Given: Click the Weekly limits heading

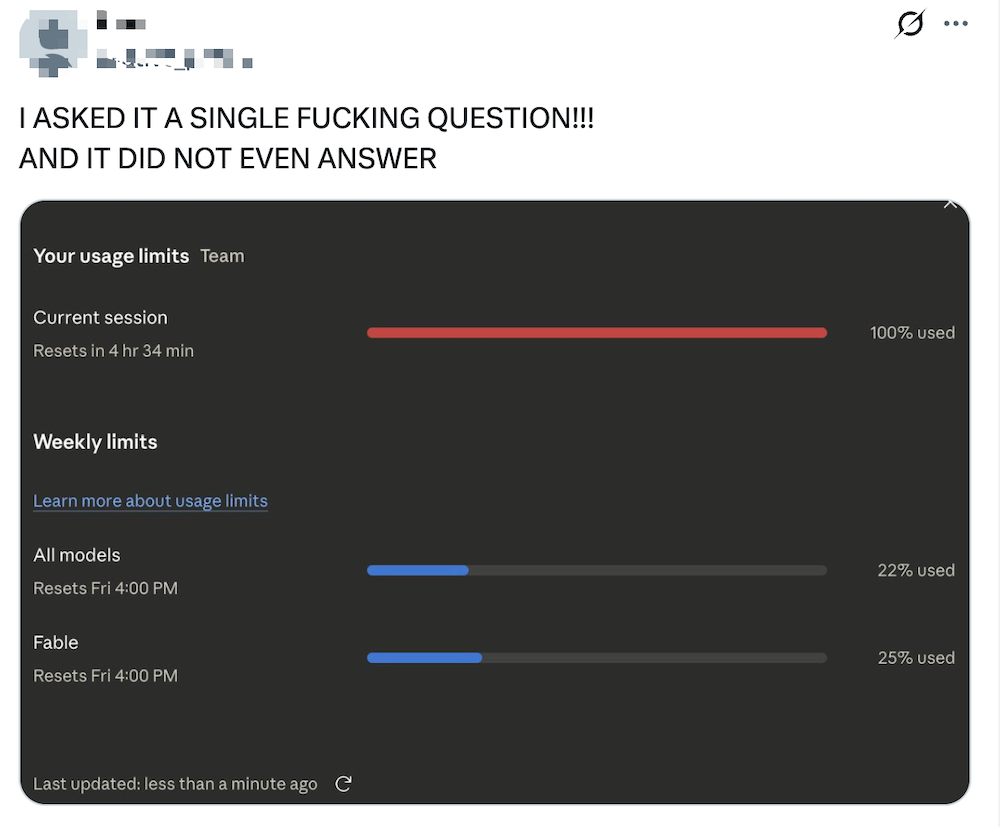Looking at the screenshot, I should 95,442.
